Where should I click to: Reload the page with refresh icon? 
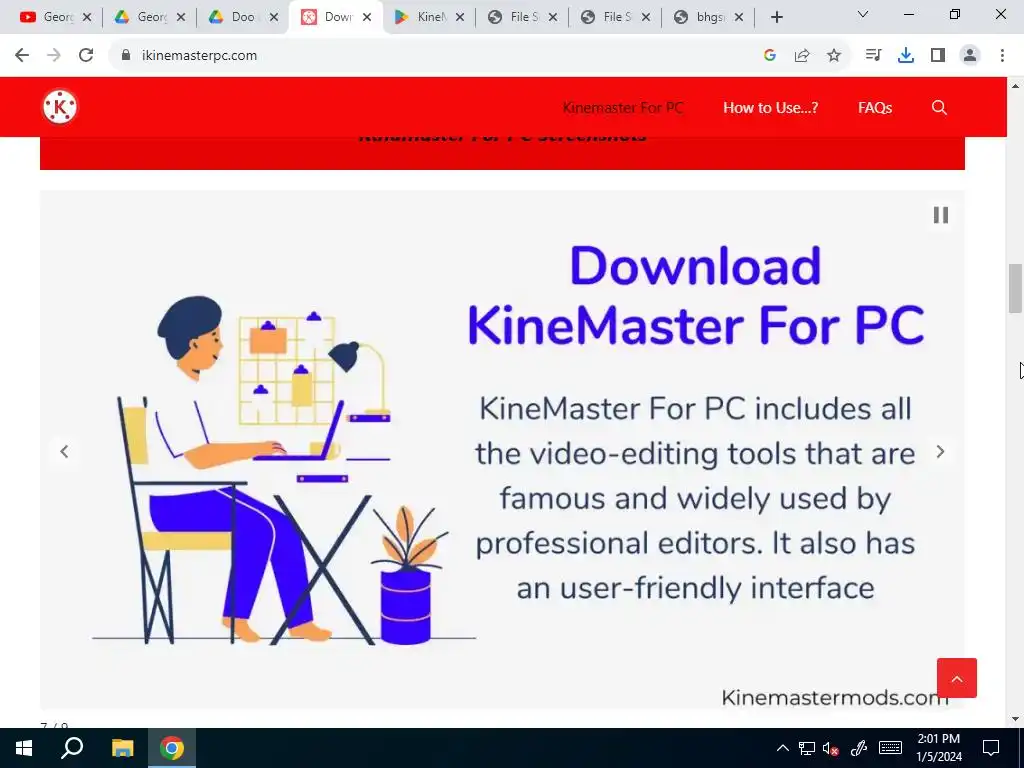point(86,56)
